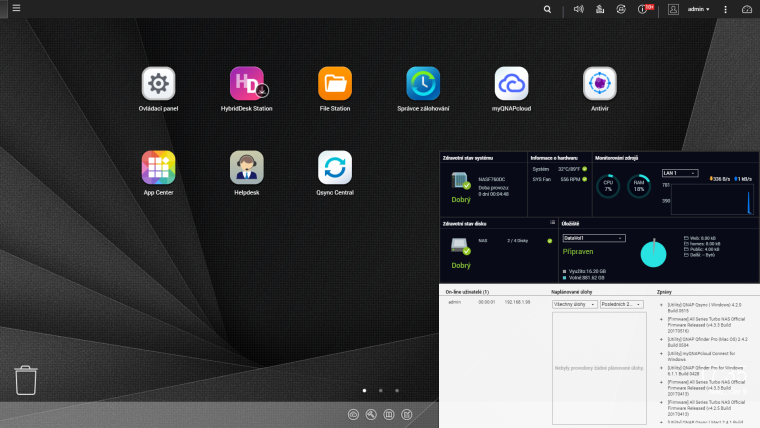Click first bottom bar circular icon

[353, 414]
